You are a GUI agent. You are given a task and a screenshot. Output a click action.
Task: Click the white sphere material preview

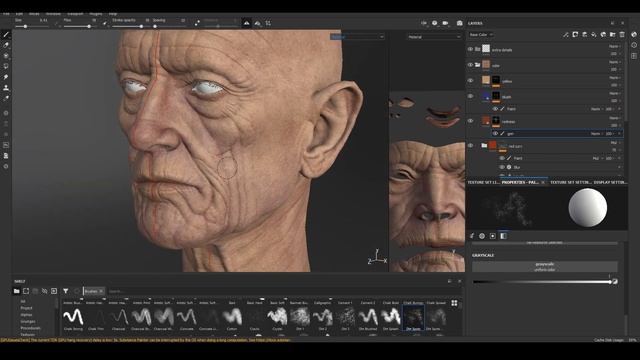click(587, 208)
